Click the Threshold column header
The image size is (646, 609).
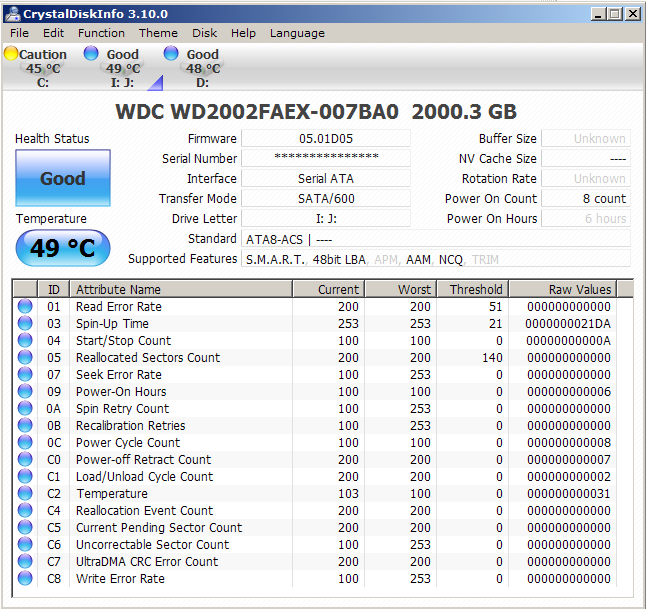(473, 289)
